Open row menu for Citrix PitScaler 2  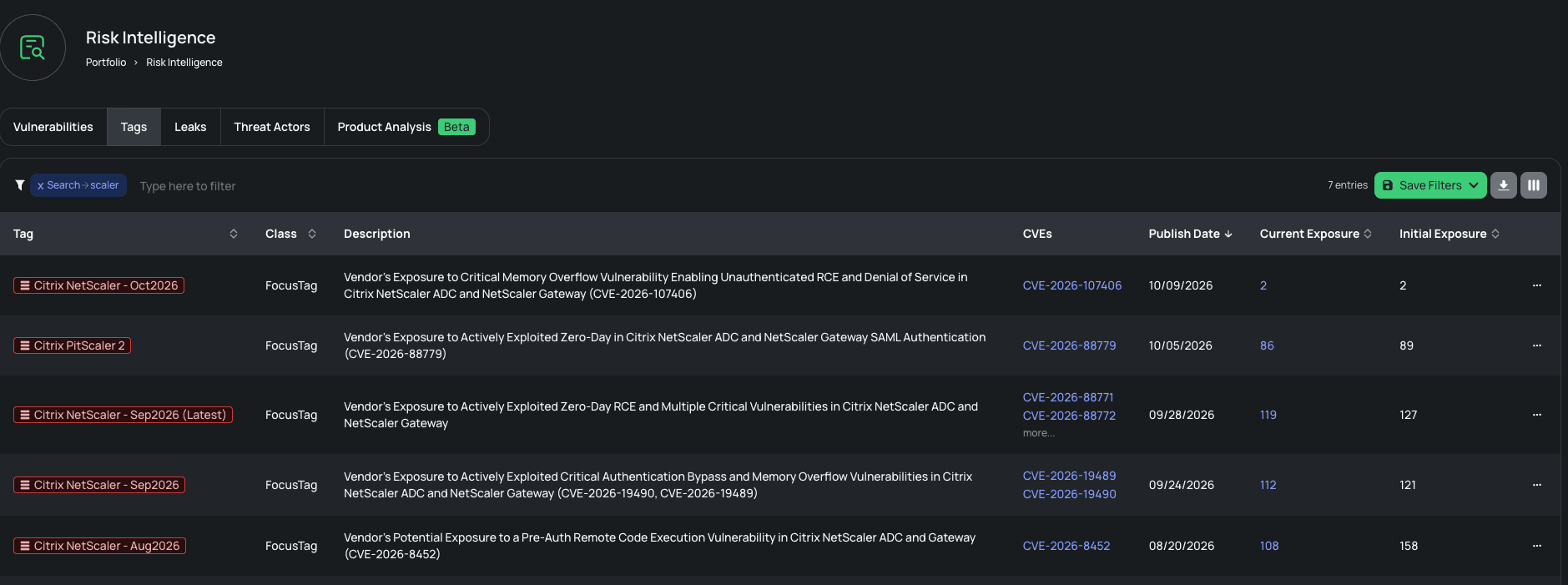click(1536, 345)
